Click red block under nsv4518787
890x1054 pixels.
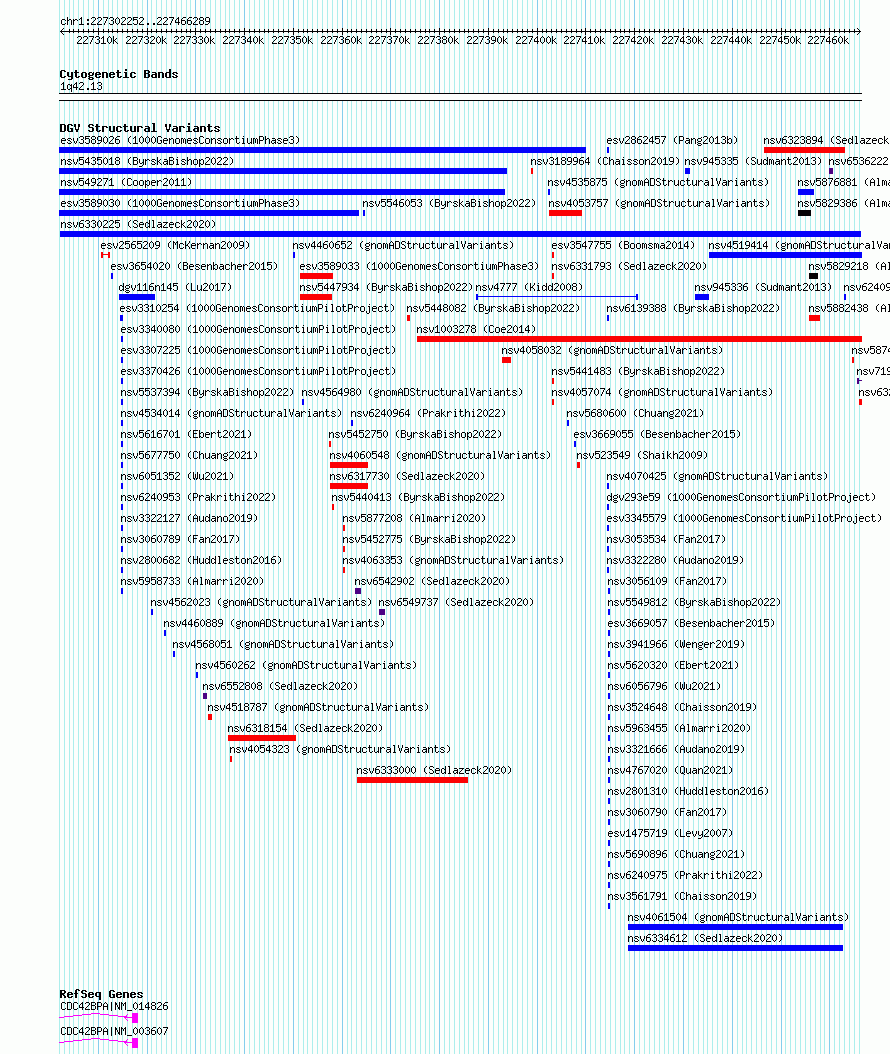tap(210, 717)
